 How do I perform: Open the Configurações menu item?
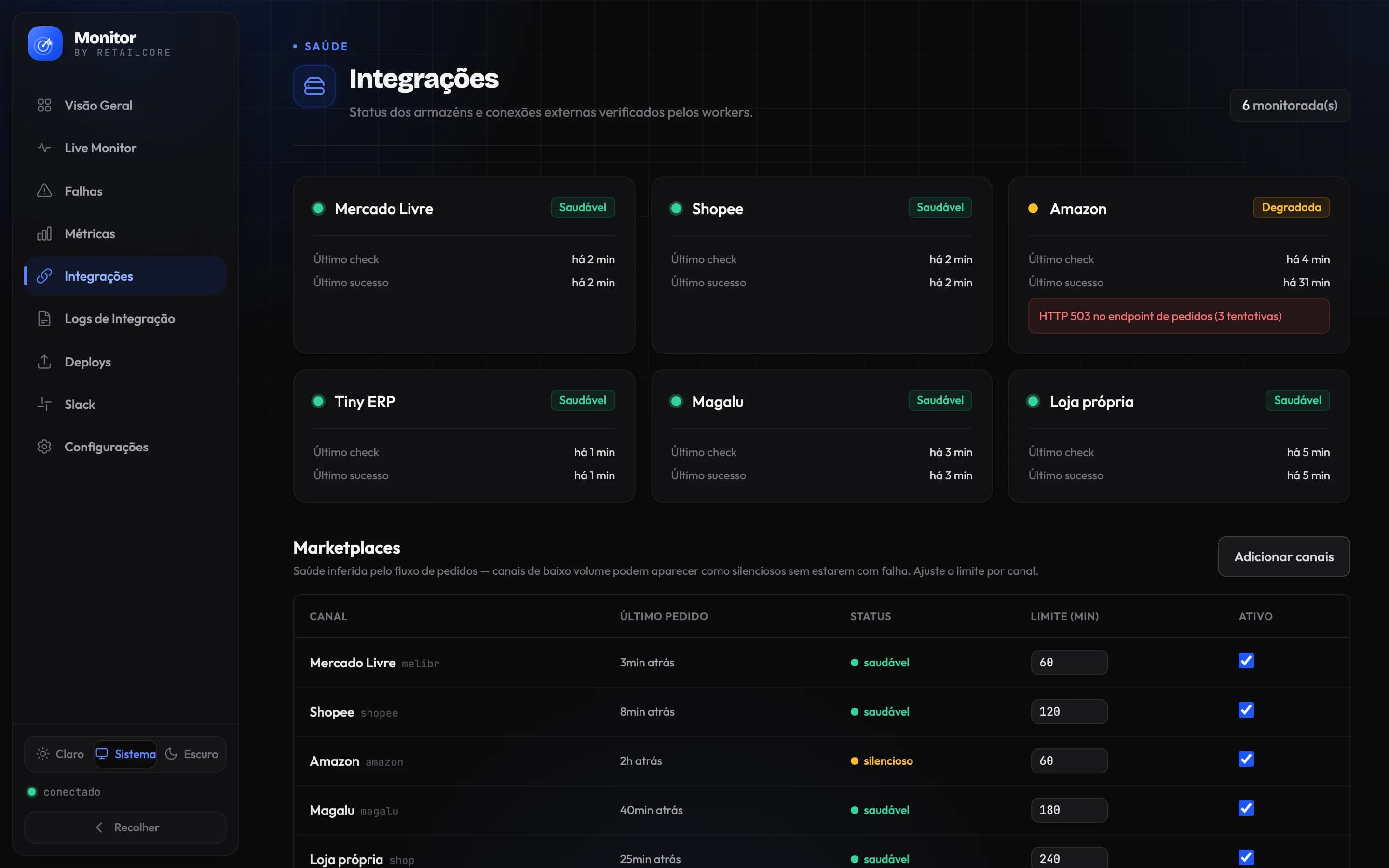(x=125, y=447)
